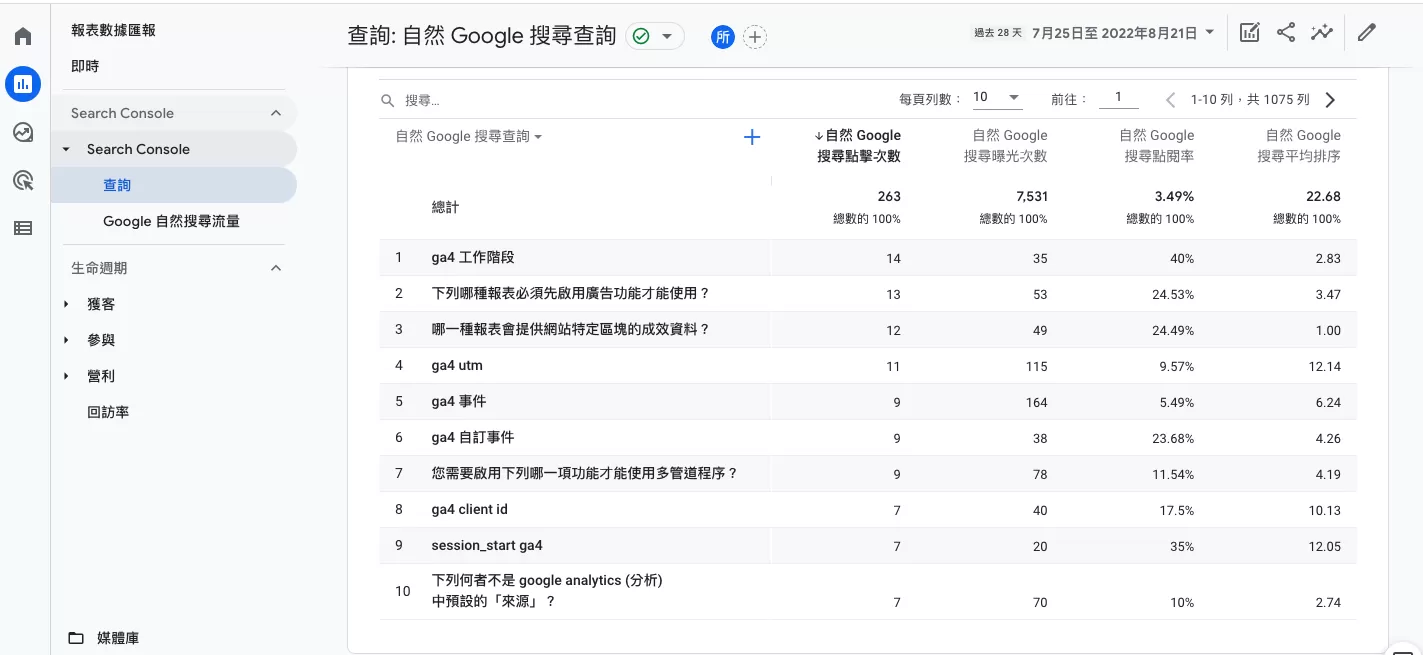Open the Explore icon in left rail
Screen dimensions: 1423x655
(23, 132)
